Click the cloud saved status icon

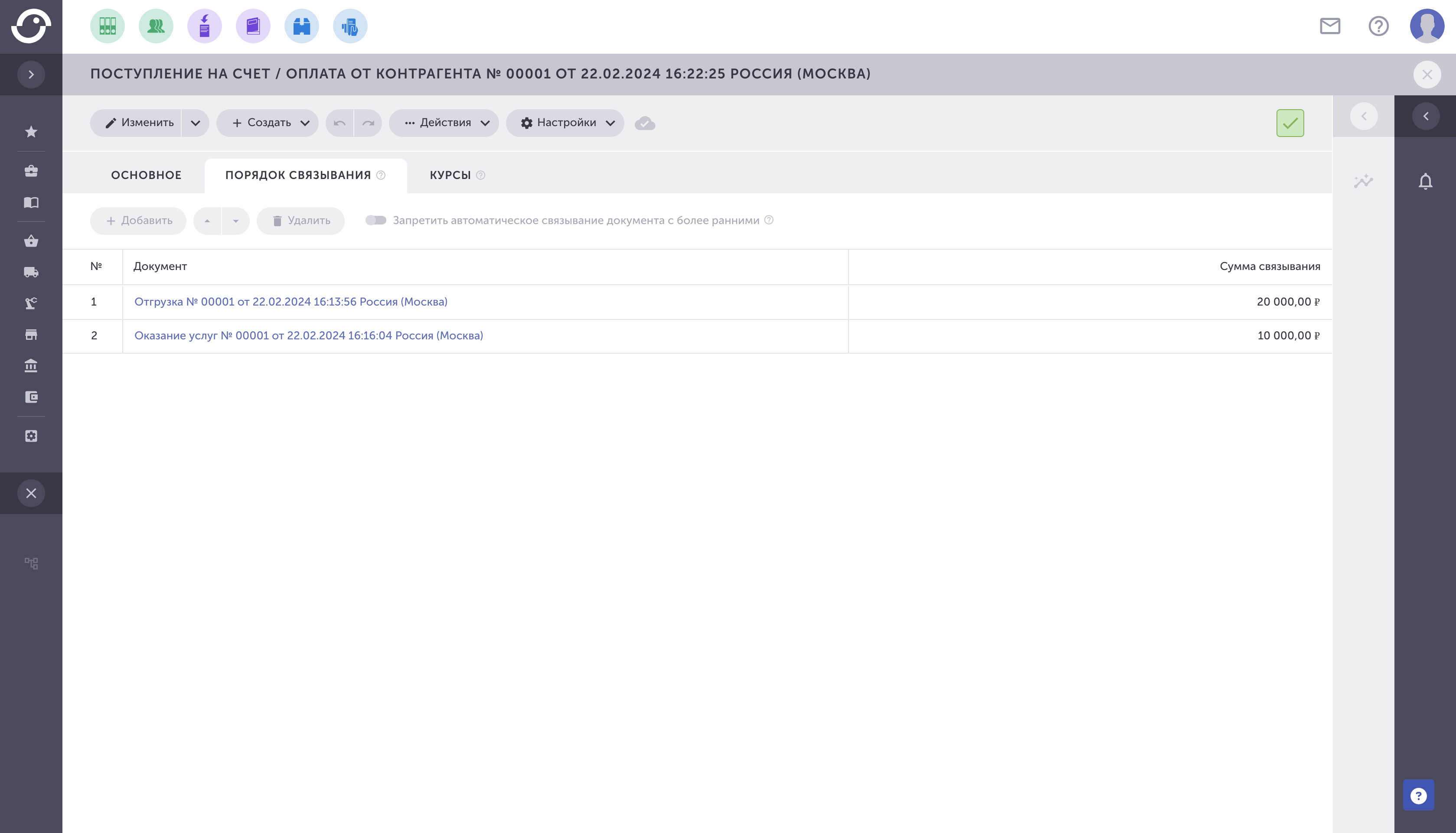(x=645, y=123)
